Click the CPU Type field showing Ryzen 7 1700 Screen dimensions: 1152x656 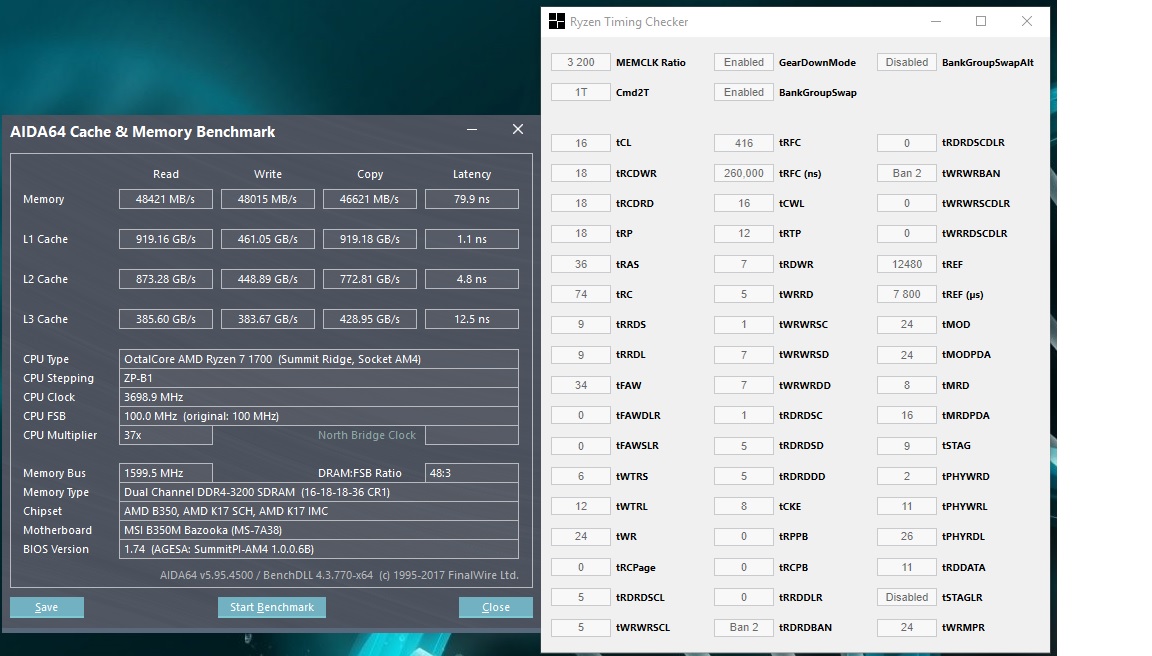319,359
